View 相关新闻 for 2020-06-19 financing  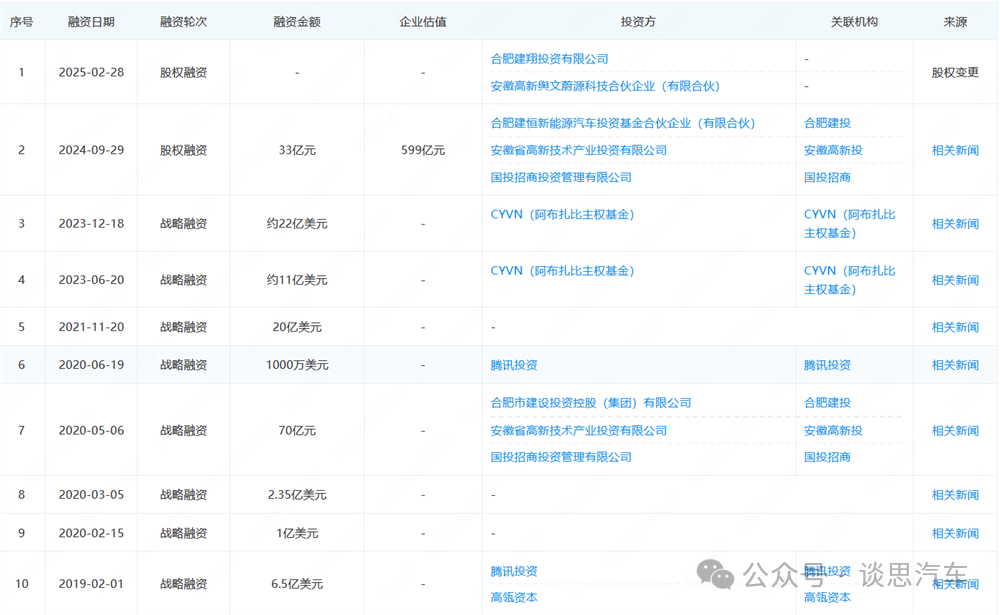[x=955, y=365]
